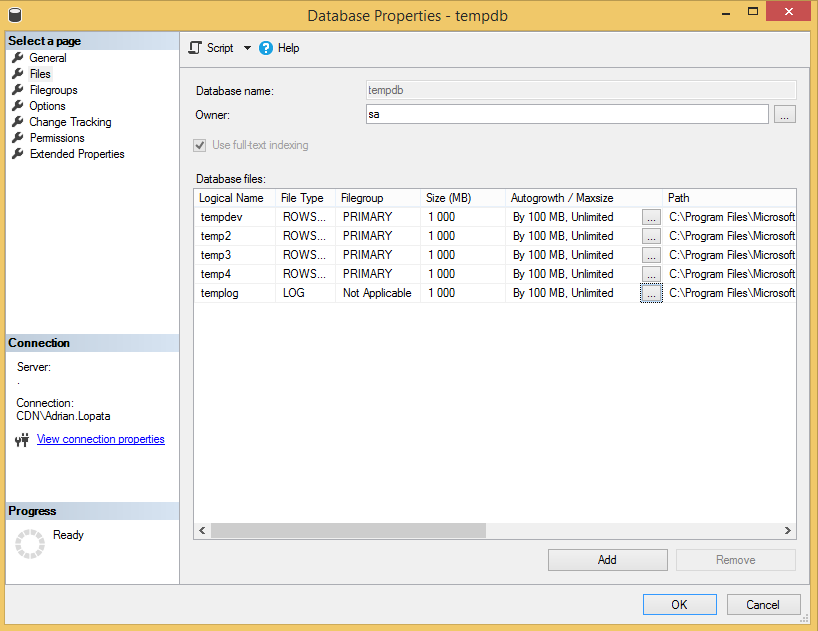Open the Filegroups page
The width and height of the screenshot is (818, 631).
(53, 90)
